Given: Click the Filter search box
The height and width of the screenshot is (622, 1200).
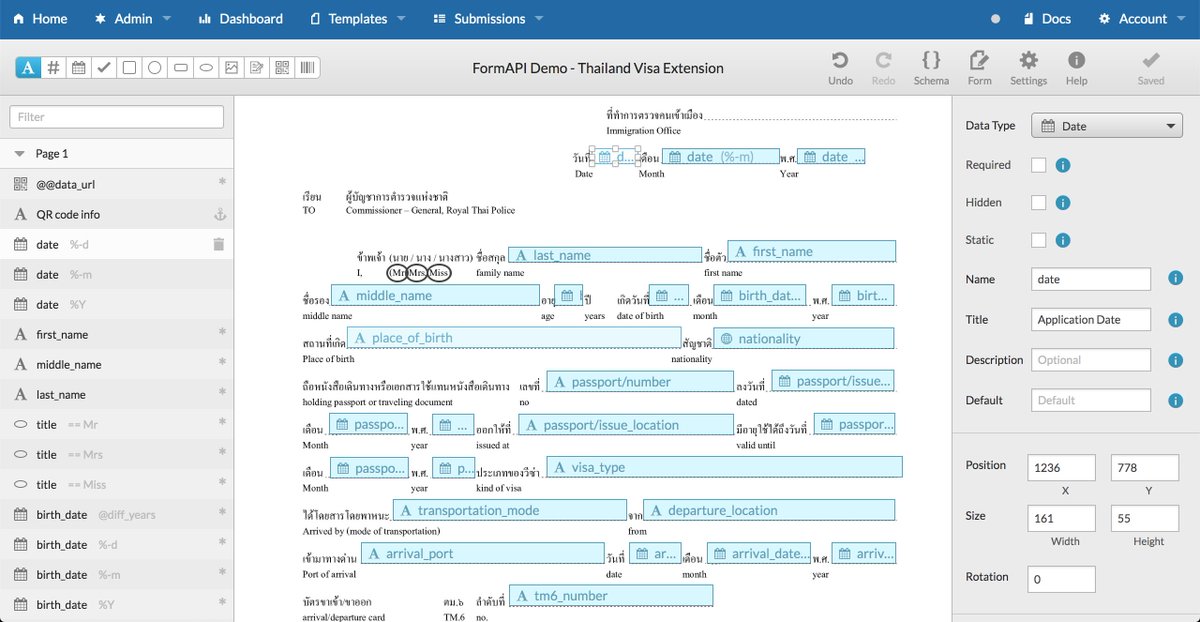Looking at the screenshot, I should (x=116, y=117).
